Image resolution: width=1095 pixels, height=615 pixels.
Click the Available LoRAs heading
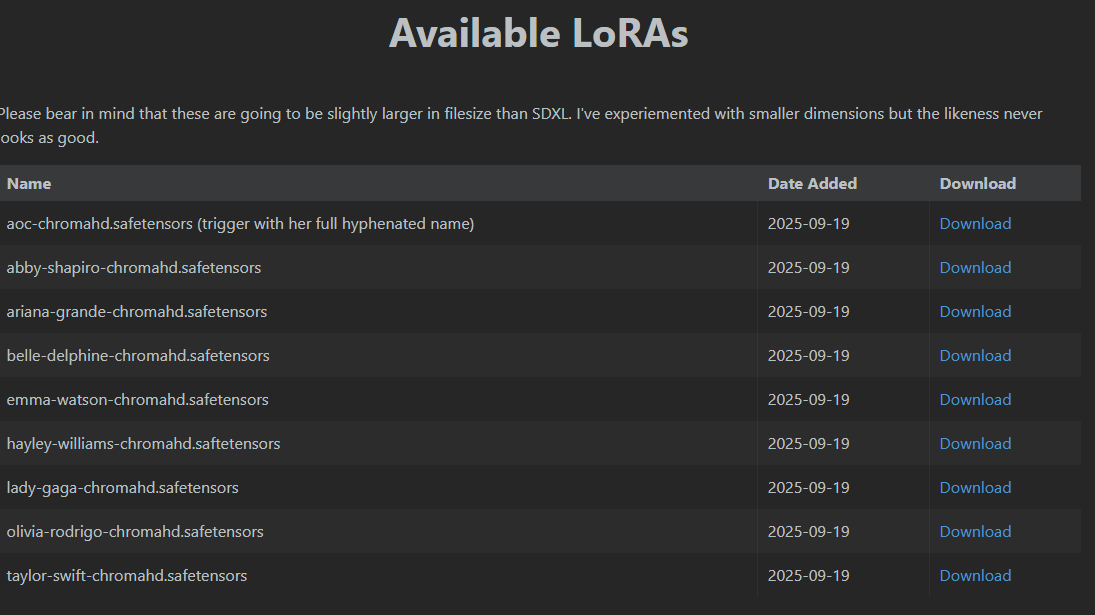pyautogui.click(x=538, y=33)
